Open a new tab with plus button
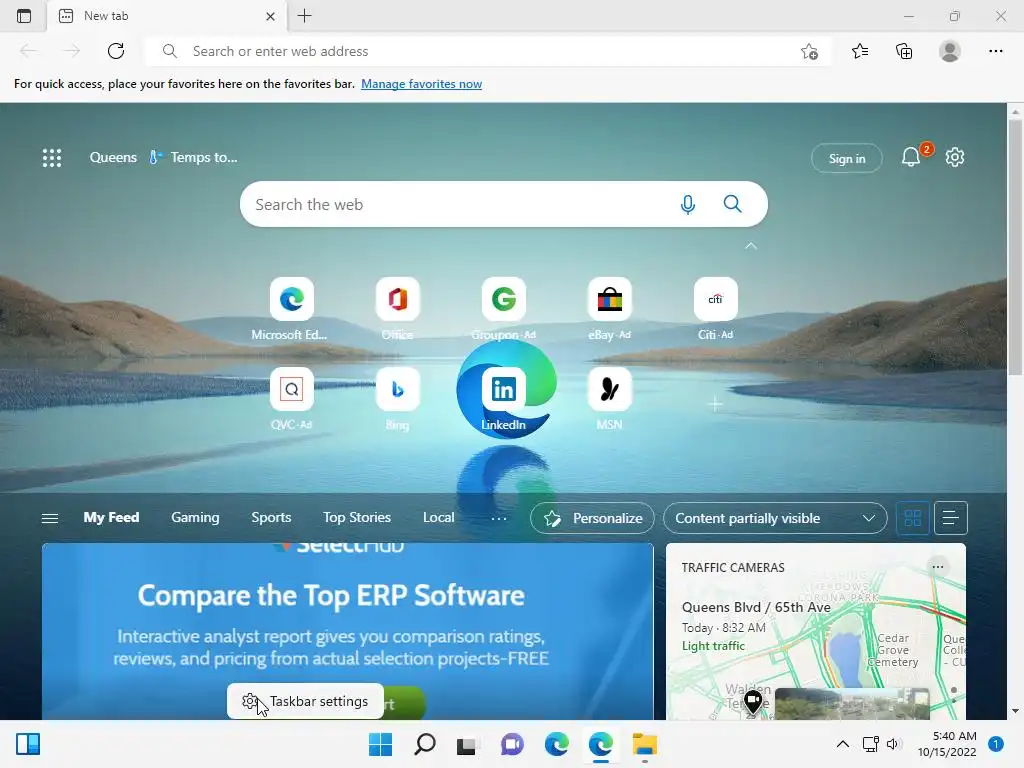The width and height of the screenshot is (1024, 768). pos(304,16)
